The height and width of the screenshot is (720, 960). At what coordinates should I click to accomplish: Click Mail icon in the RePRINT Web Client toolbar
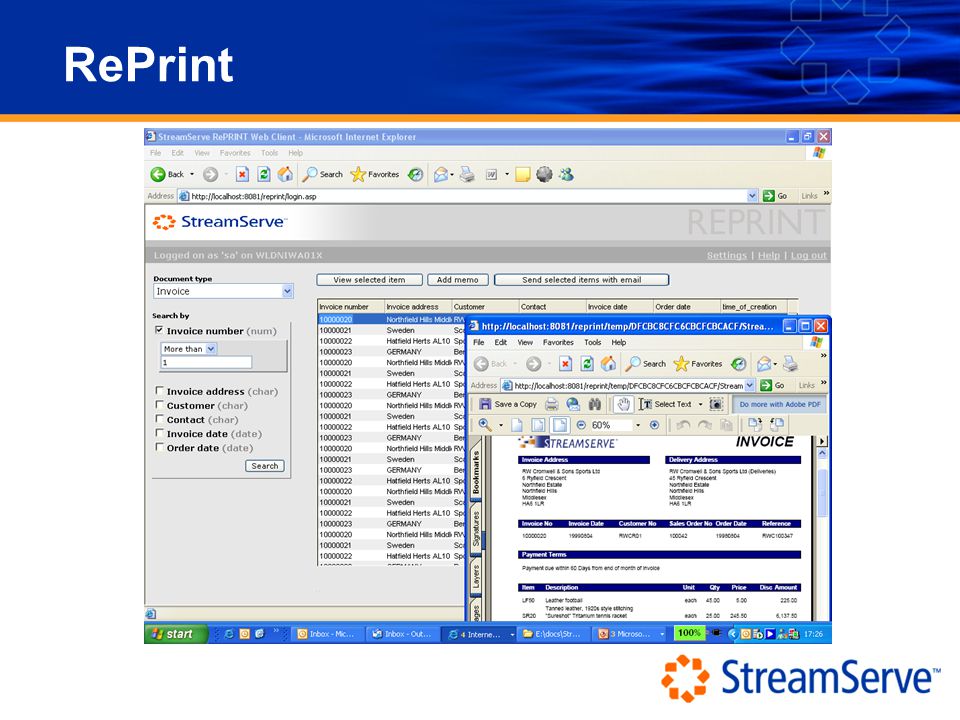click(440, 174)
